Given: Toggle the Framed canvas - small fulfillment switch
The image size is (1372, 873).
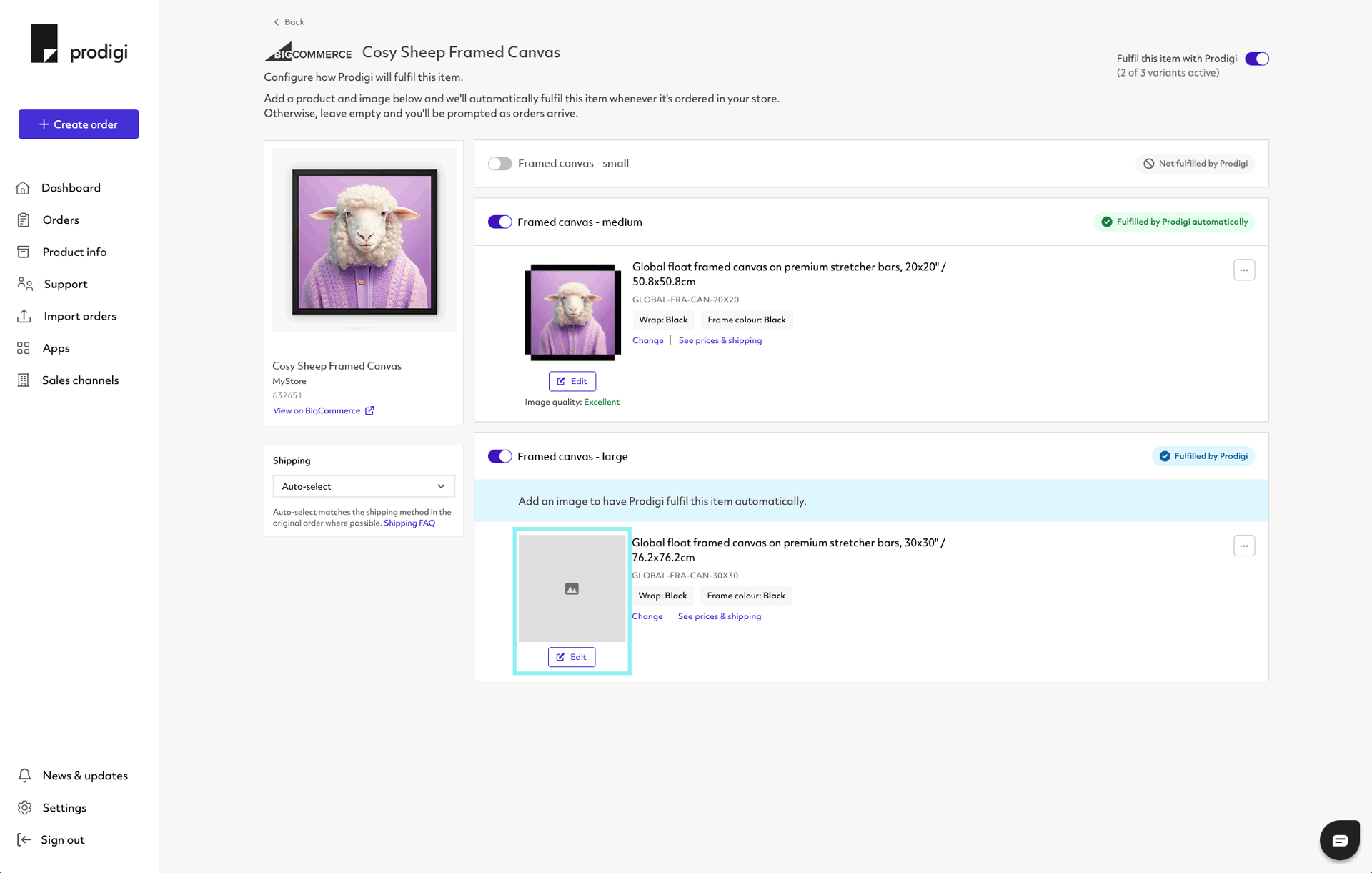Looking at the screenshot, I should tap(499, 163).
